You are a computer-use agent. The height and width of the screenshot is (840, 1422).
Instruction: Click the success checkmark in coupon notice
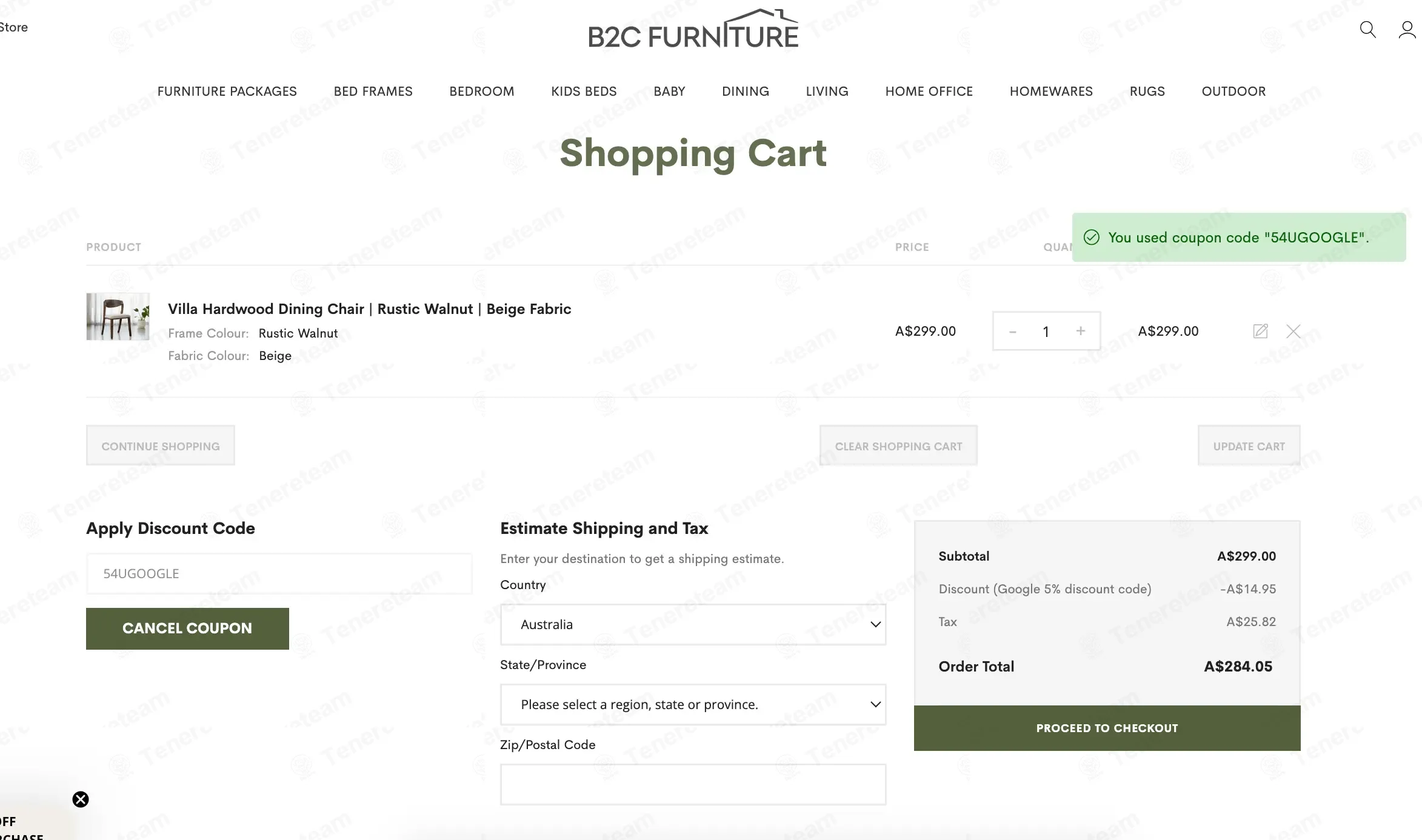[x=1091, y=238]
